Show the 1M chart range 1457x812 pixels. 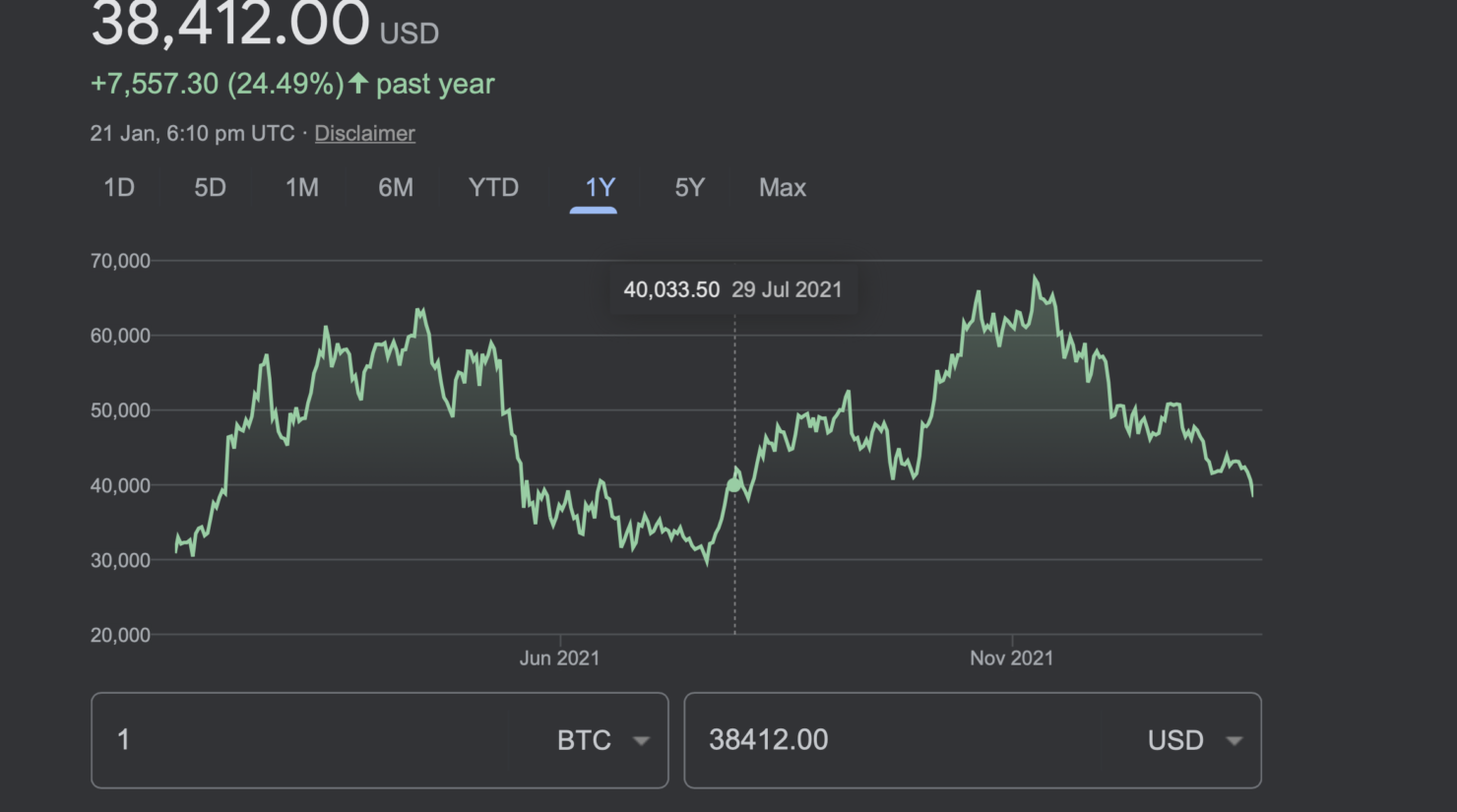pyautogui.click(x=302, y=187)
